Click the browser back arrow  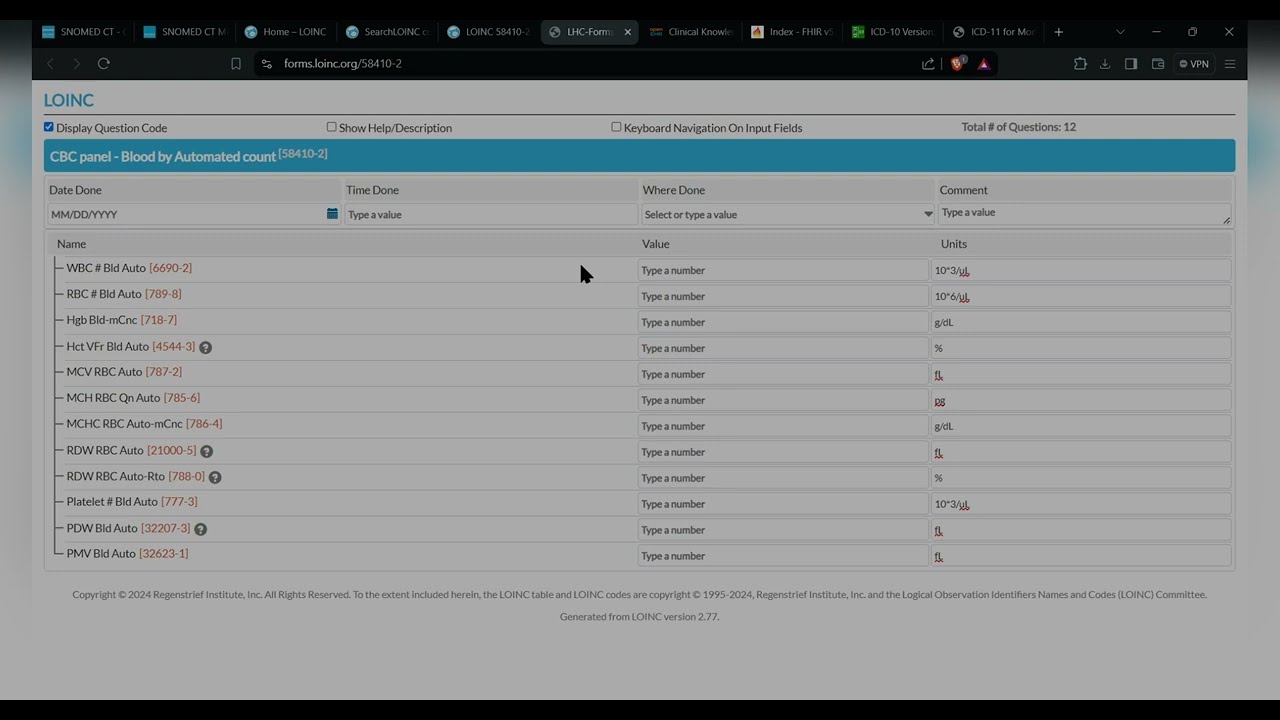[50, 63]
